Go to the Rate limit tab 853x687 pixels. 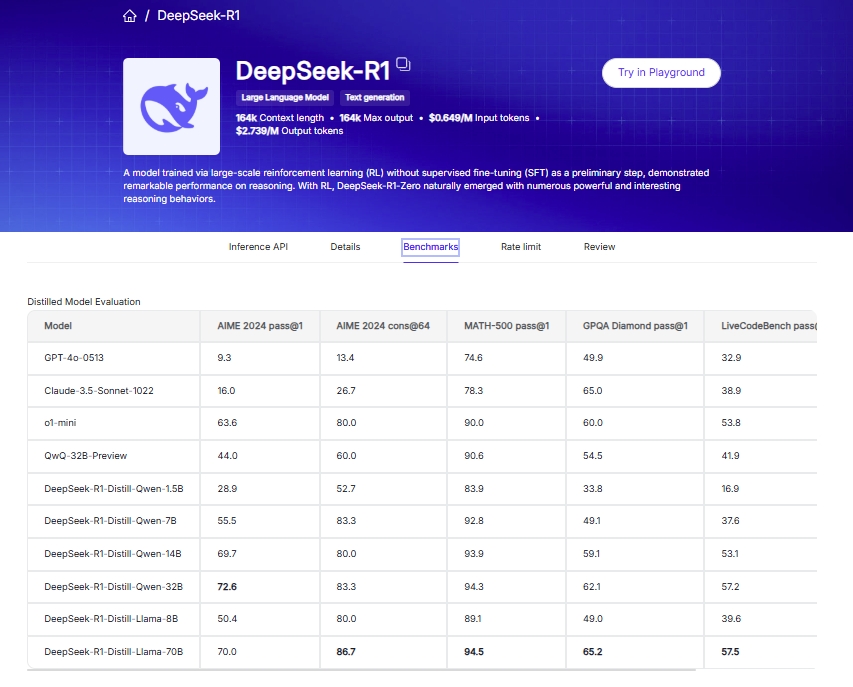[521, 247]
